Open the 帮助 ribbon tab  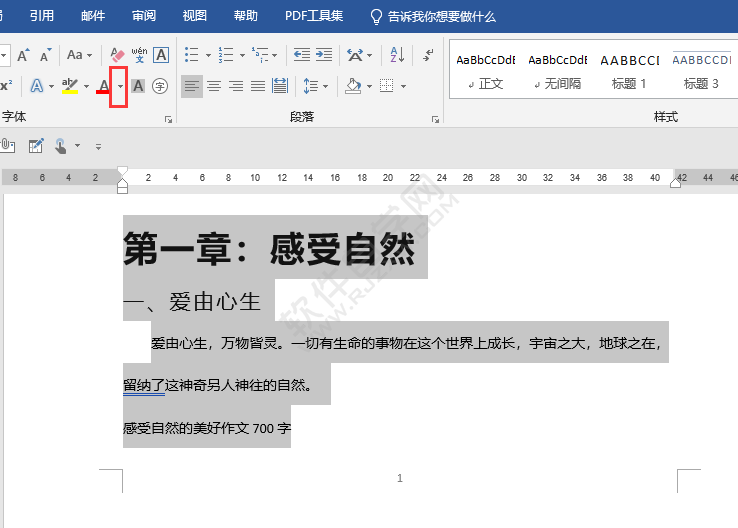point(246,16)
